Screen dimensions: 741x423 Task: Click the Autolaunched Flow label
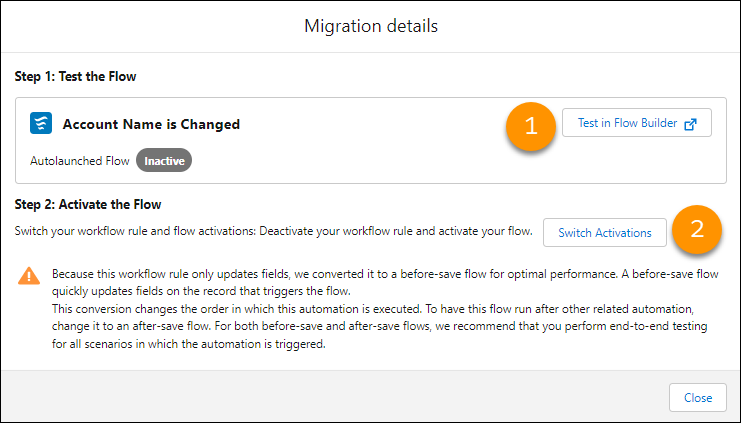80,160
